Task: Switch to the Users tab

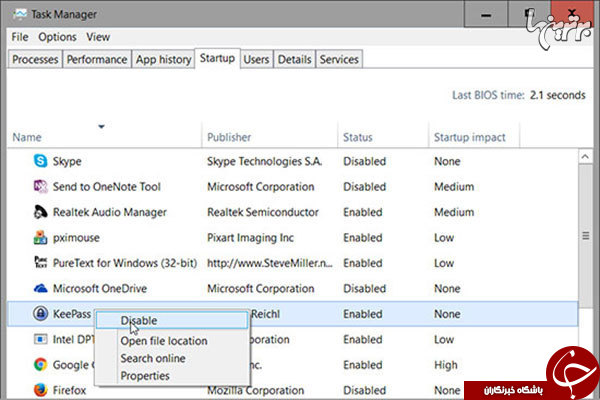Action: 256,59
